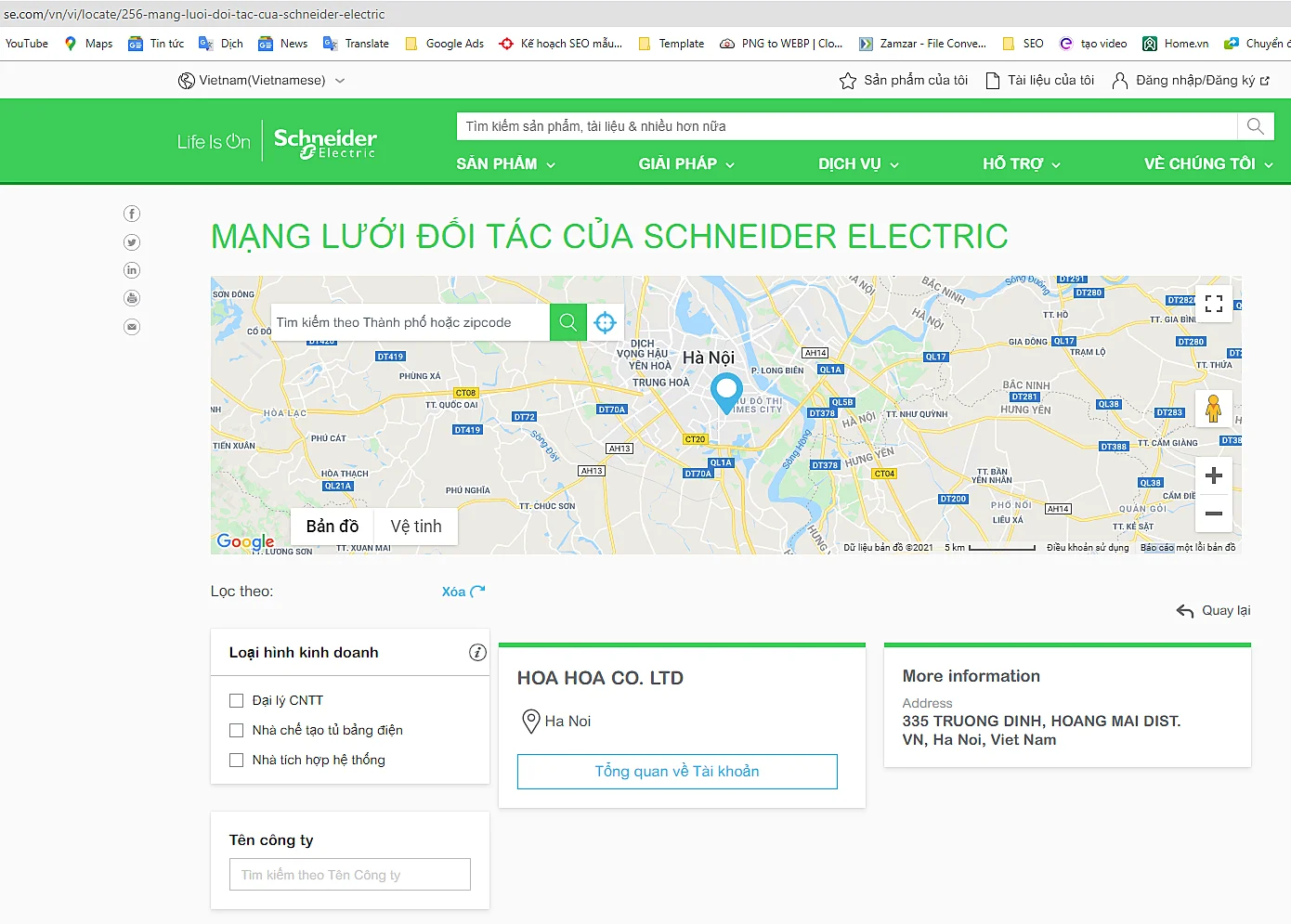Open the News bookmark

tap(283, 44)
